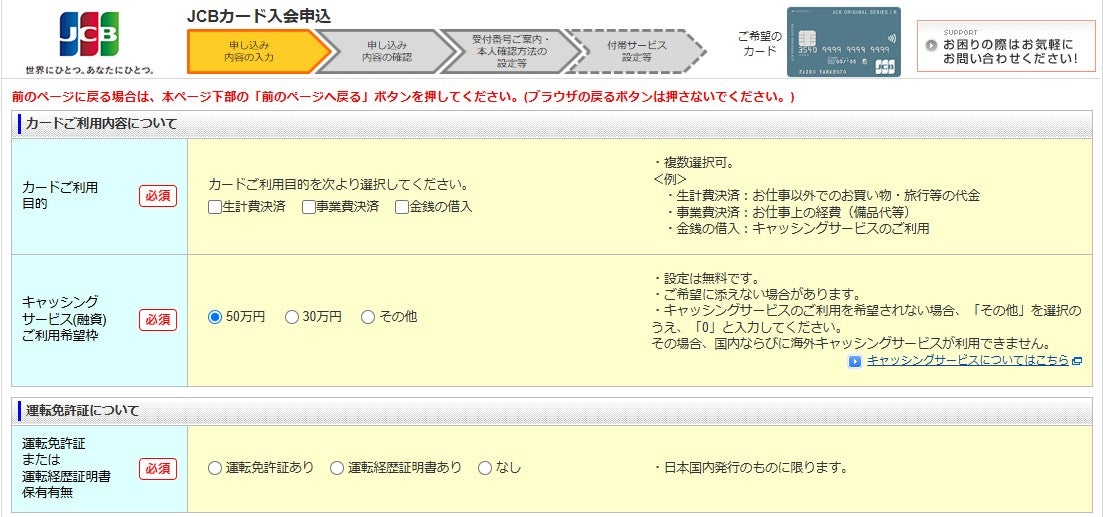Check the 生計費決済 checkbox

tap(215, 207)
